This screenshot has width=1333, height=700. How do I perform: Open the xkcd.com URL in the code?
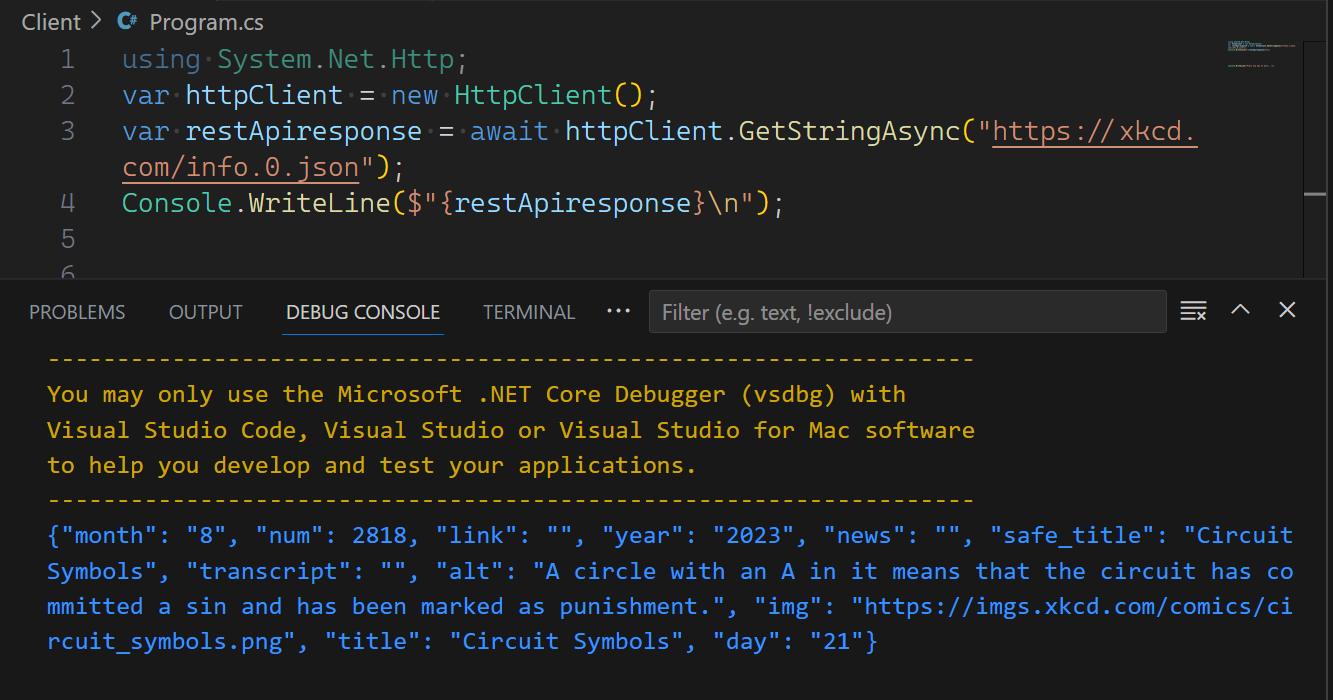point(1094,131)
